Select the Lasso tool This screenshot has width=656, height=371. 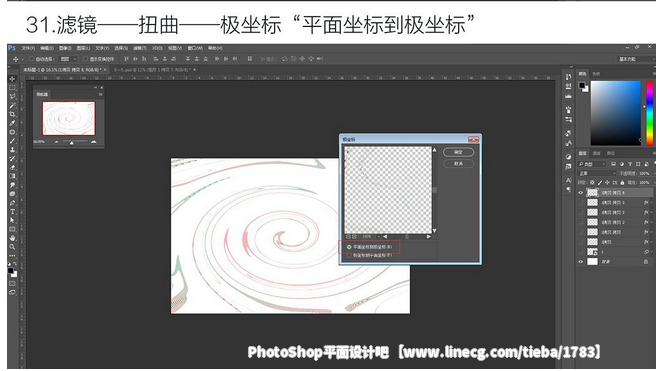pyautogui.click(x=12, y=97)
